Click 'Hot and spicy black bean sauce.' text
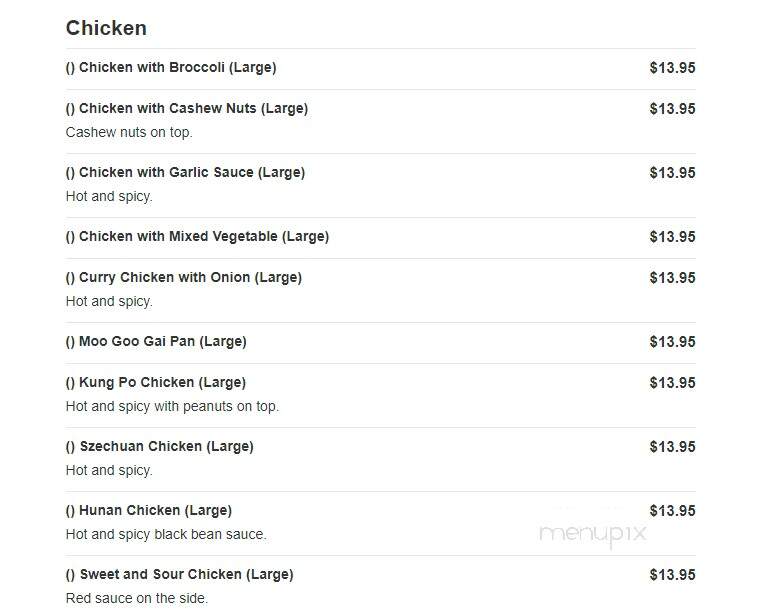 (166, 534)
